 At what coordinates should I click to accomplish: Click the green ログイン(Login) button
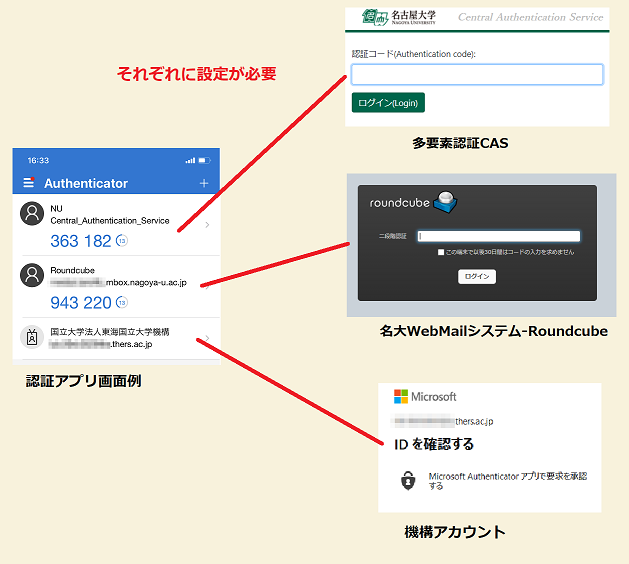point(388,103)
